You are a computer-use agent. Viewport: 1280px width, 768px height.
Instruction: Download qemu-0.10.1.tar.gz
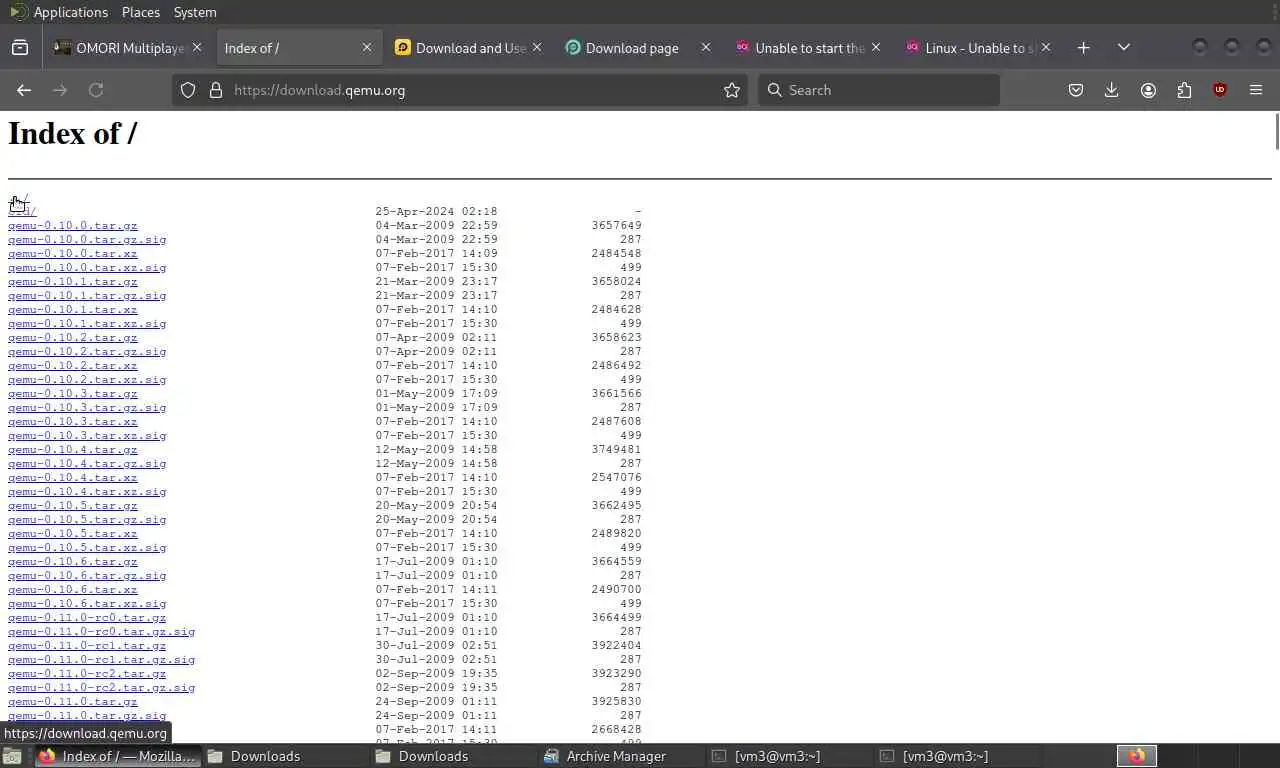click(x=73, y=282)
